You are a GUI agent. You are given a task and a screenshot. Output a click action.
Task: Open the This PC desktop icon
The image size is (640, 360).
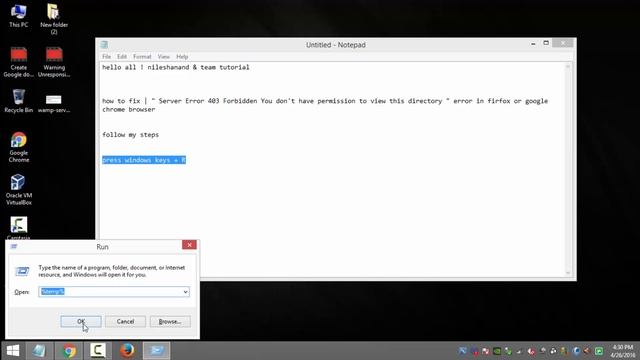tap(18, 16)
